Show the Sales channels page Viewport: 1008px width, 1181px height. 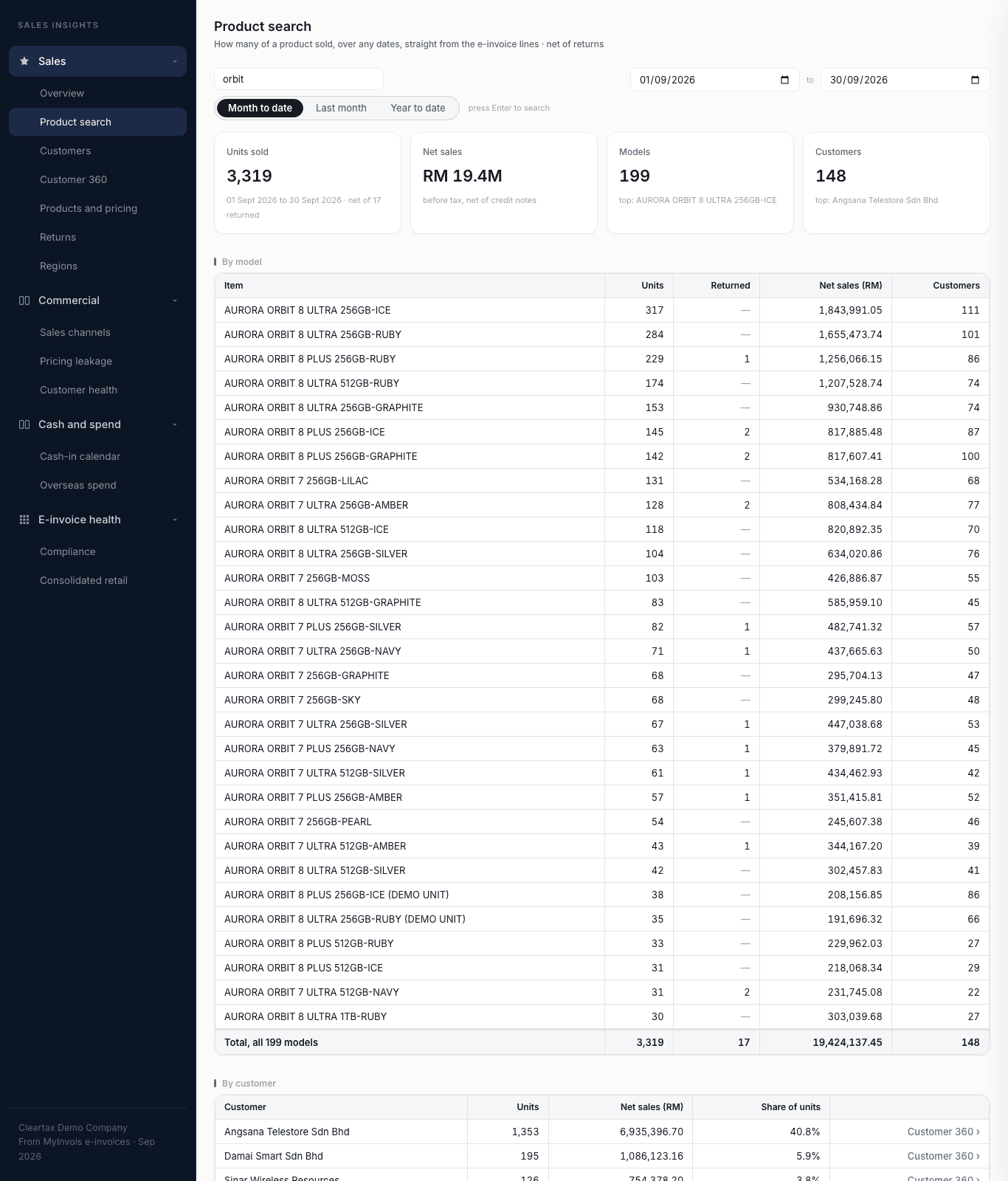(97, 332)
